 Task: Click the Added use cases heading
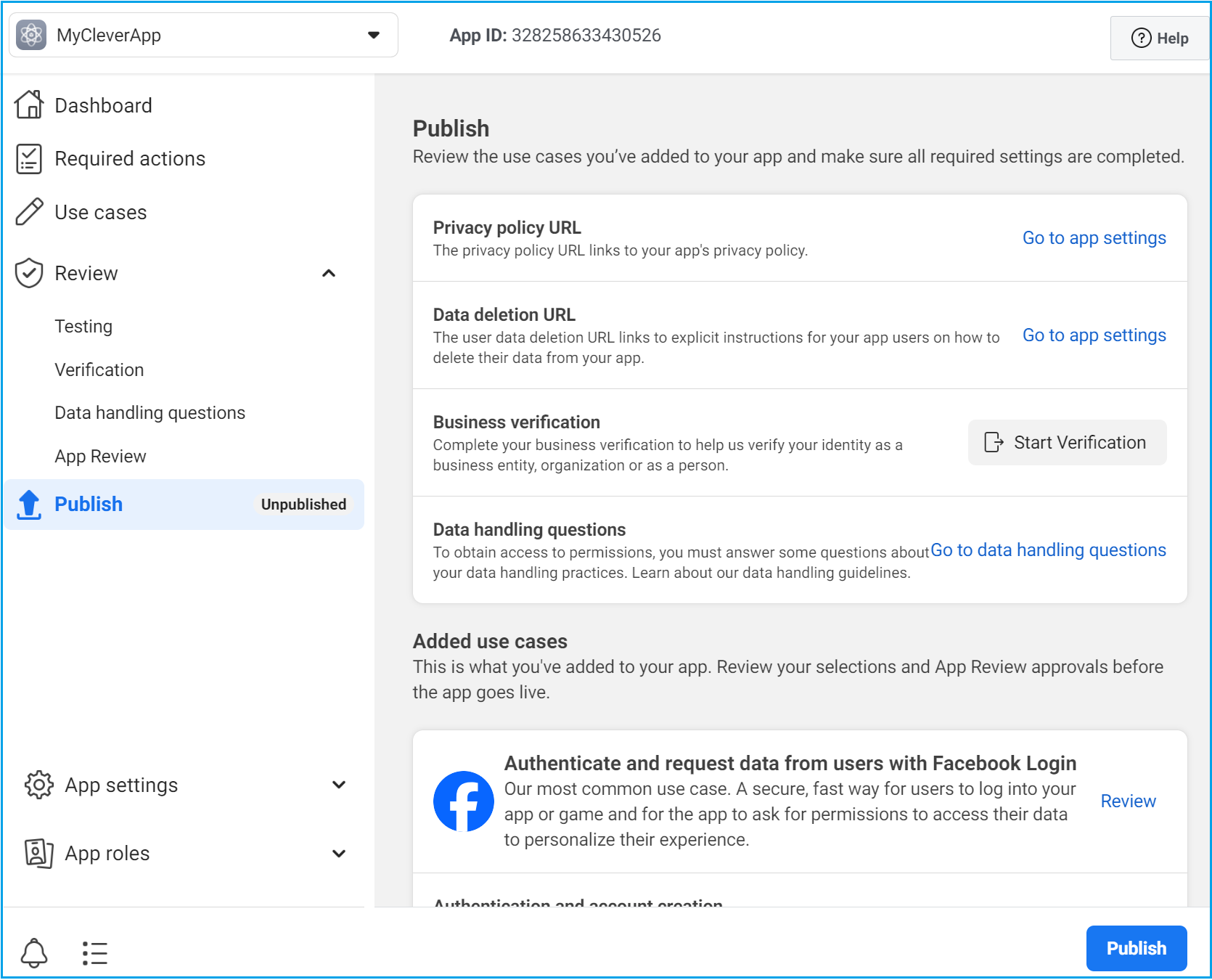(x=490, y=642)
